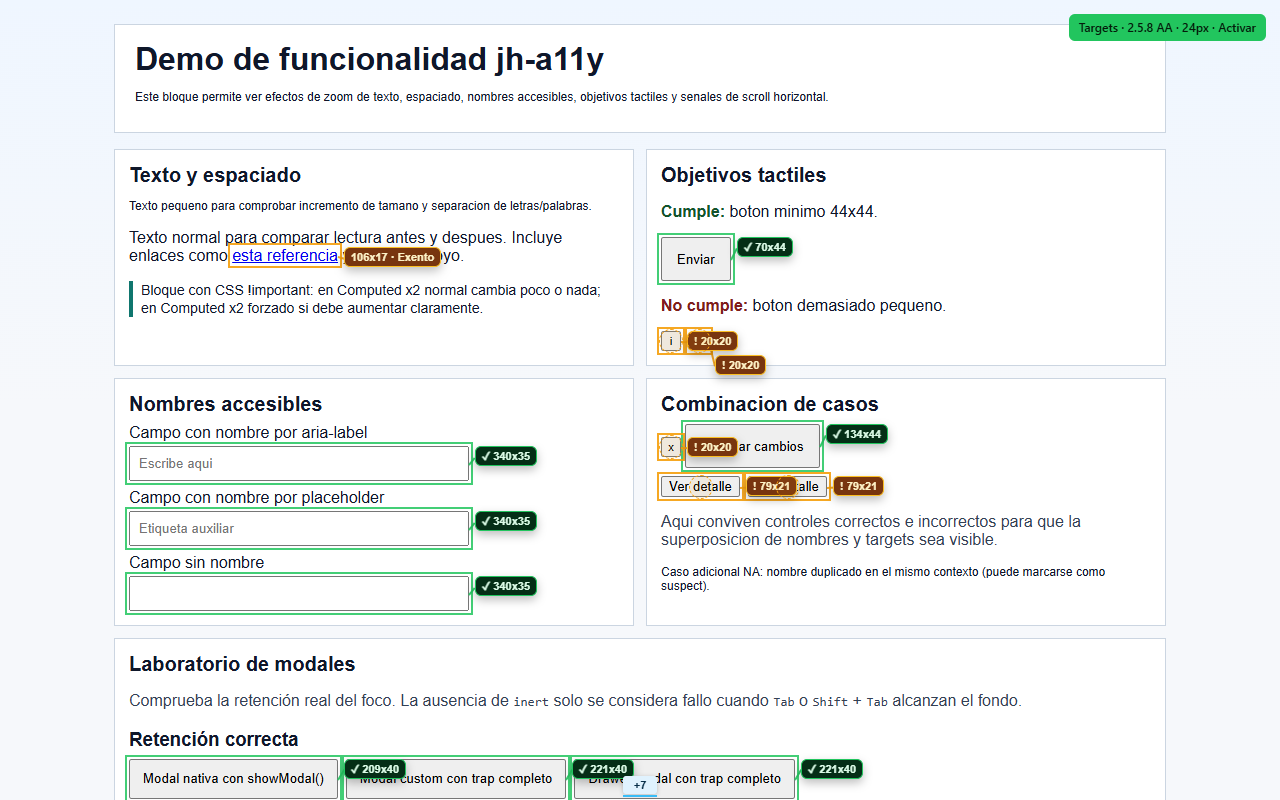Click the small 'i' info button
This screenshot has width=1280, height=800.
pos(671,341)
